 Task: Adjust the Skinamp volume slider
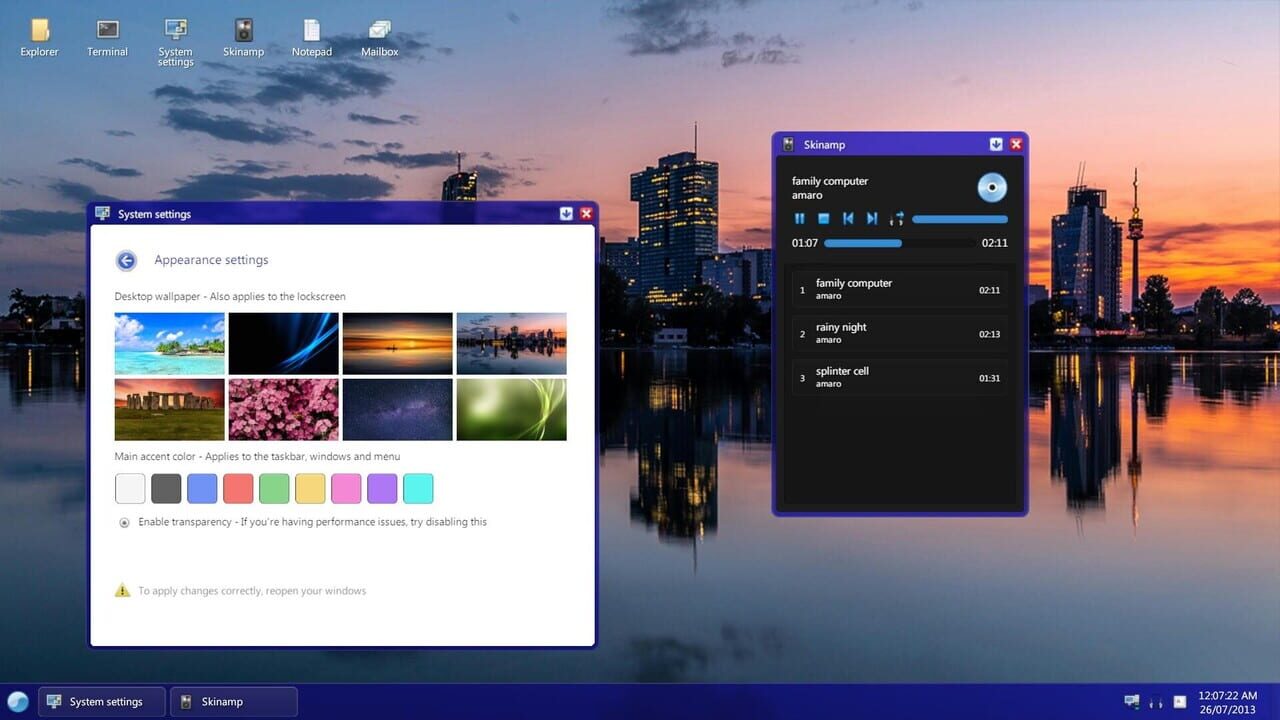[x=960, y=218]
